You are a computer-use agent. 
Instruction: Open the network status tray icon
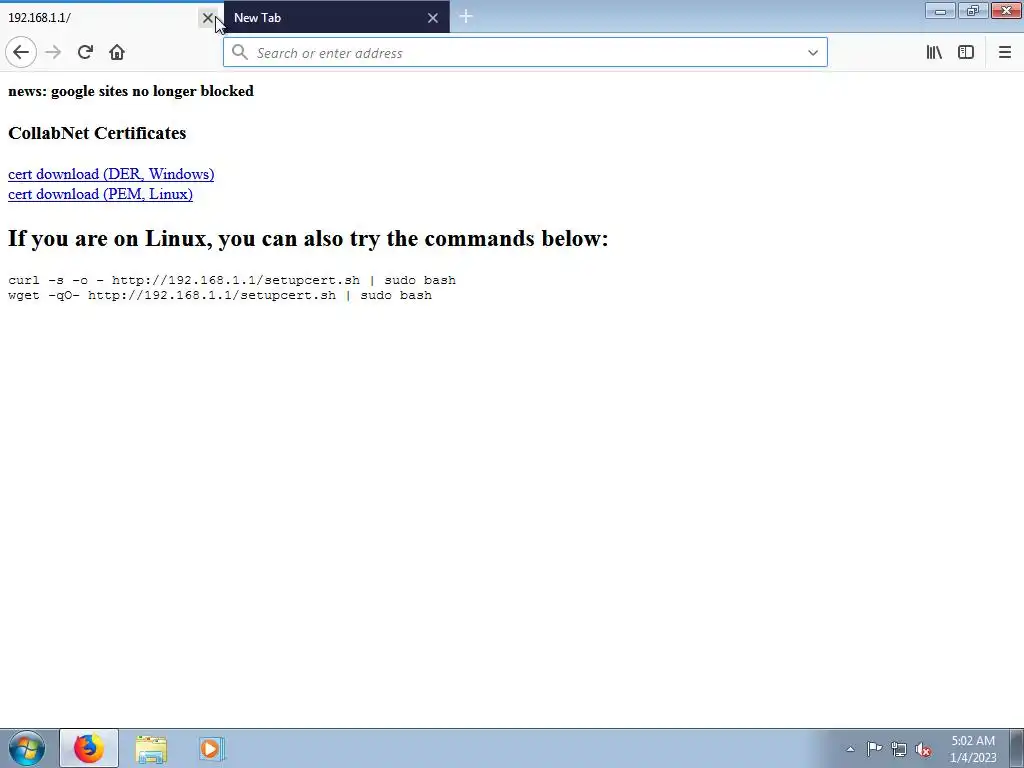click(899, 749)
